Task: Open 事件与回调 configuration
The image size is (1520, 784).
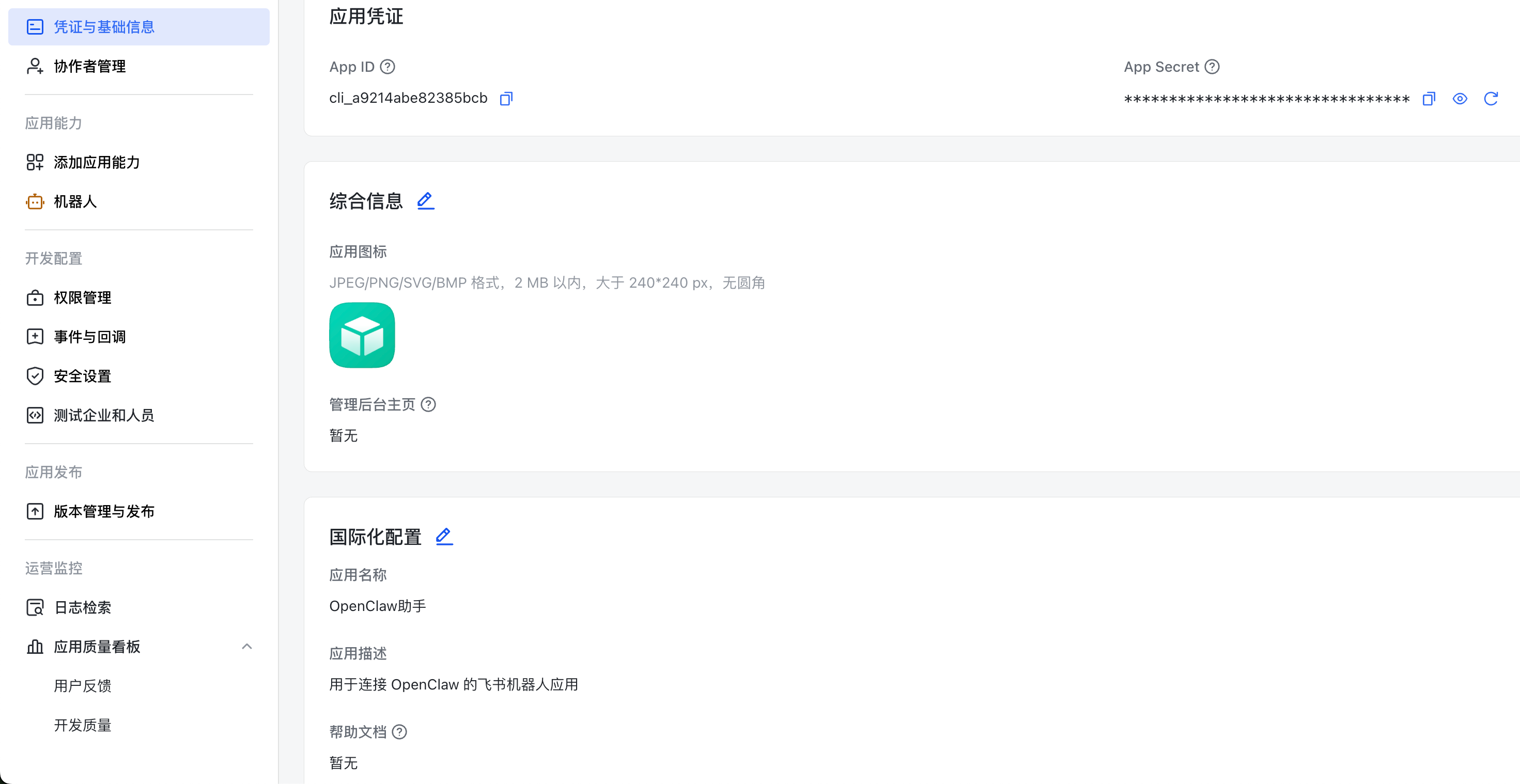Action: click(x=89, y=337)
